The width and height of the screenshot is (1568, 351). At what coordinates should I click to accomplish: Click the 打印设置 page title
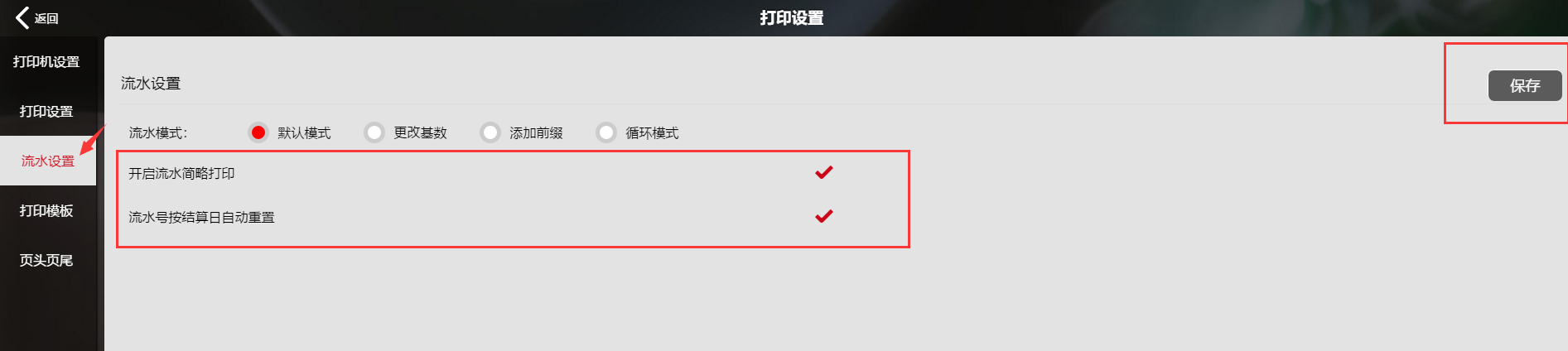point(792,17)
